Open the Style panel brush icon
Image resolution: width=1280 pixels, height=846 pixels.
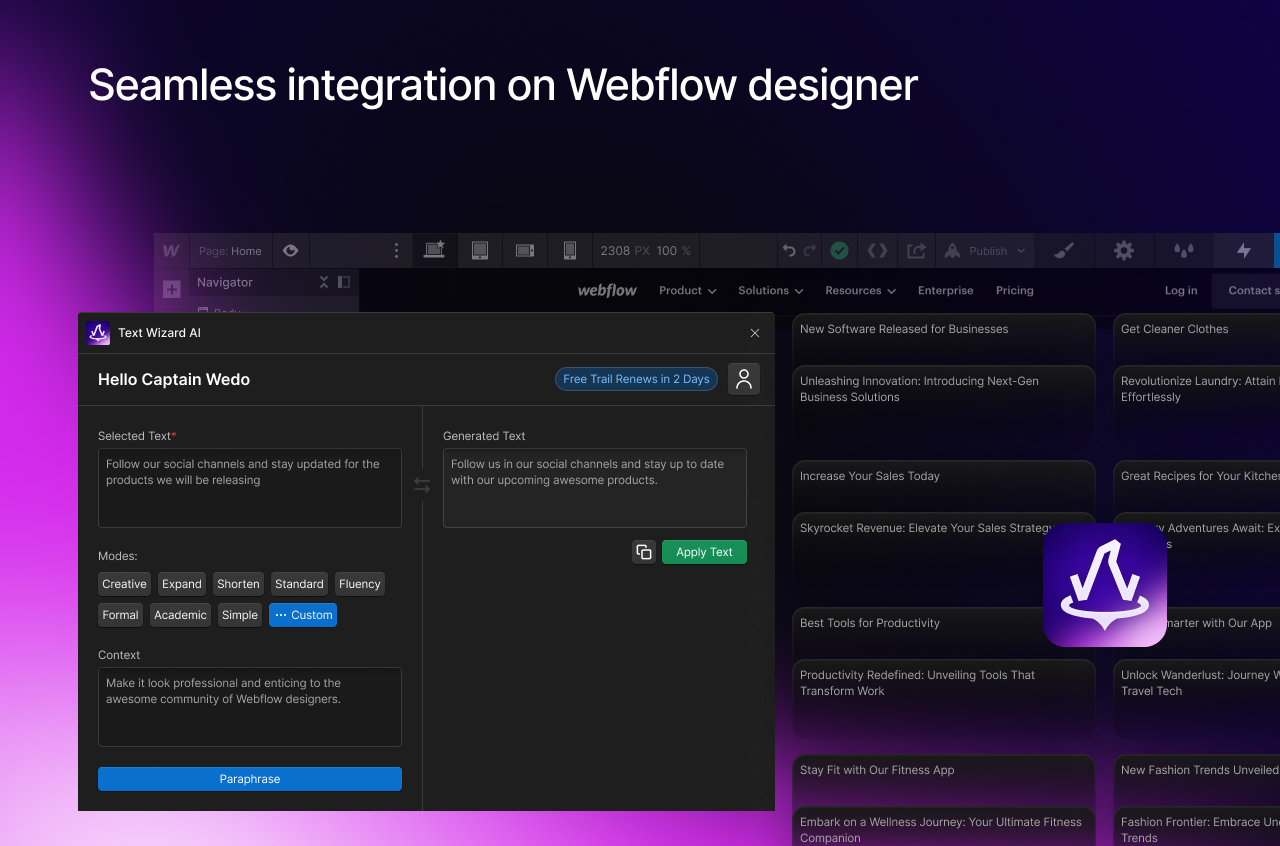point(1064,250)
